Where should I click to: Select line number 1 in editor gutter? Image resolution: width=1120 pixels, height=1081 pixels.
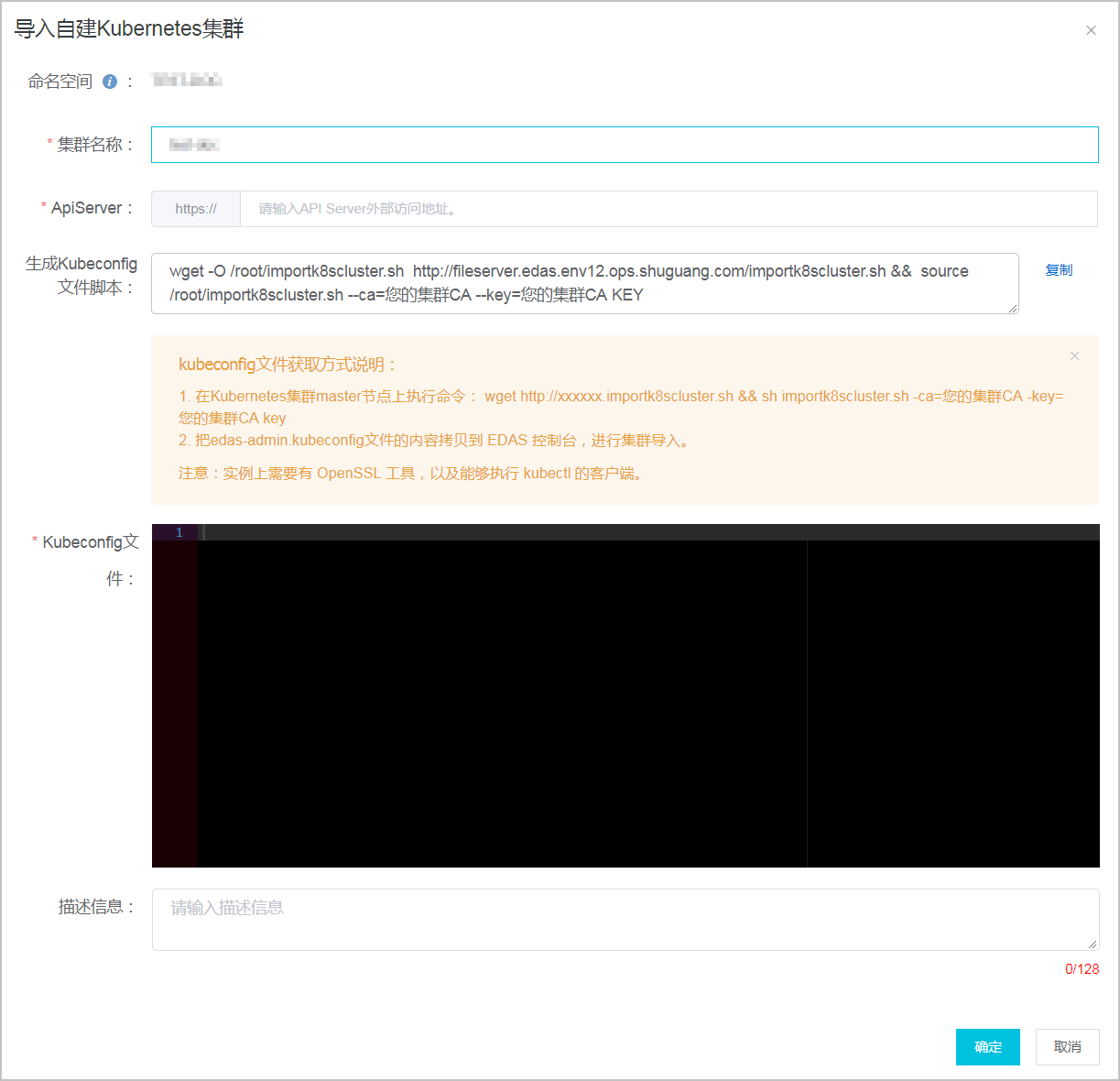[179, 532]
